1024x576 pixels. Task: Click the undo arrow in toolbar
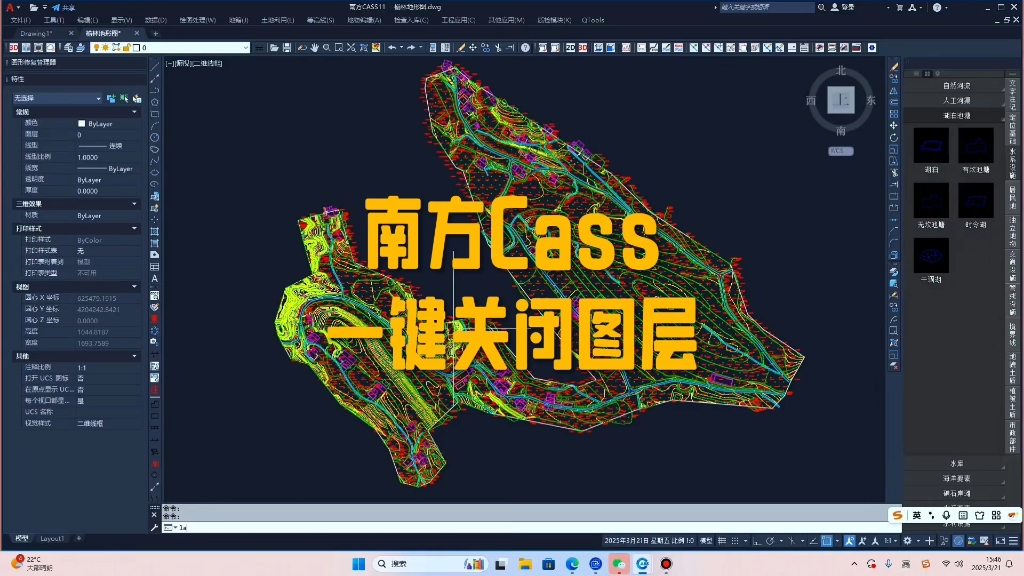tap(392, 48)
